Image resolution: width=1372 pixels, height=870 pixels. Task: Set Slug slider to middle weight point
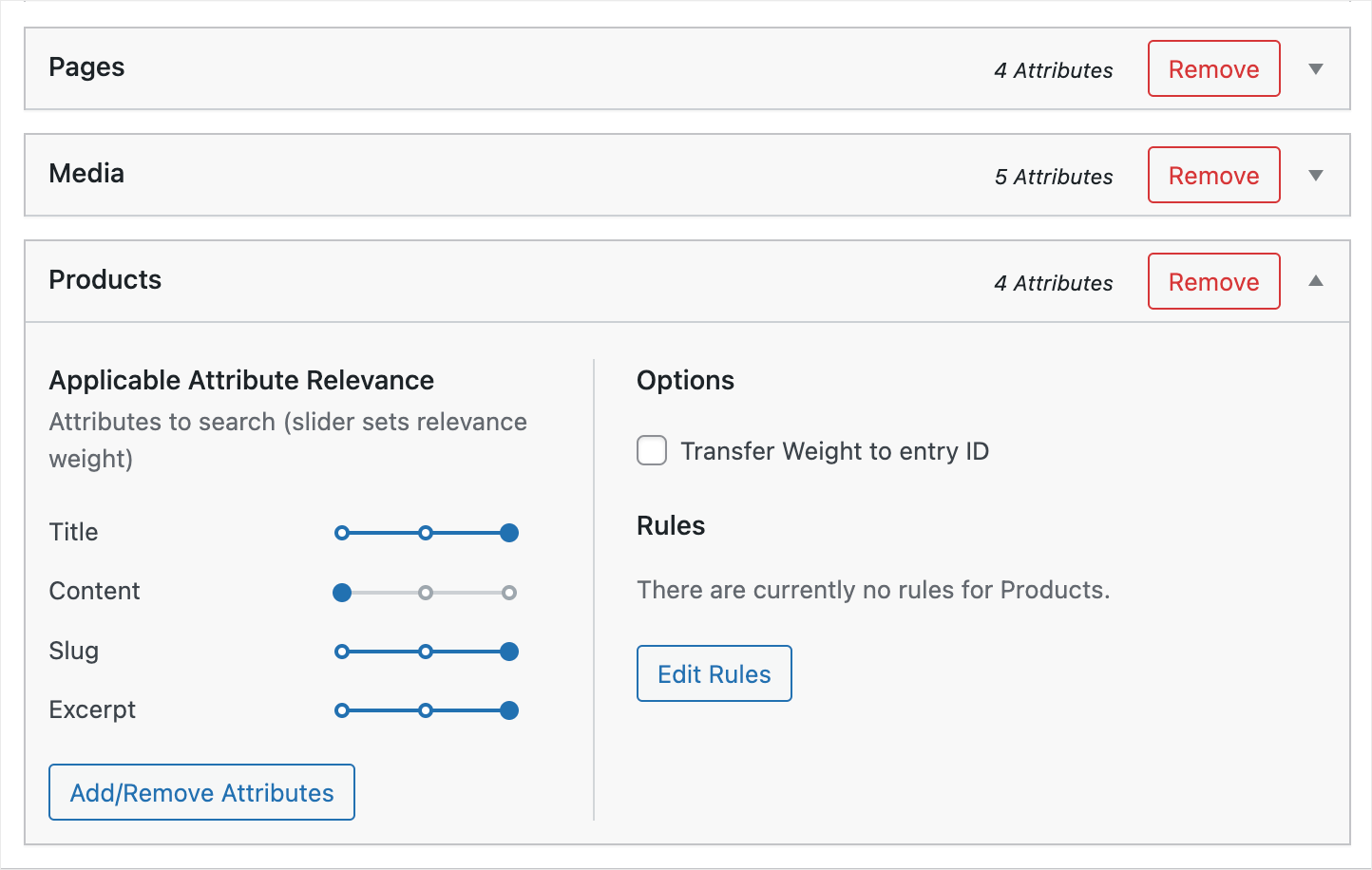click(x=426, y=652)
